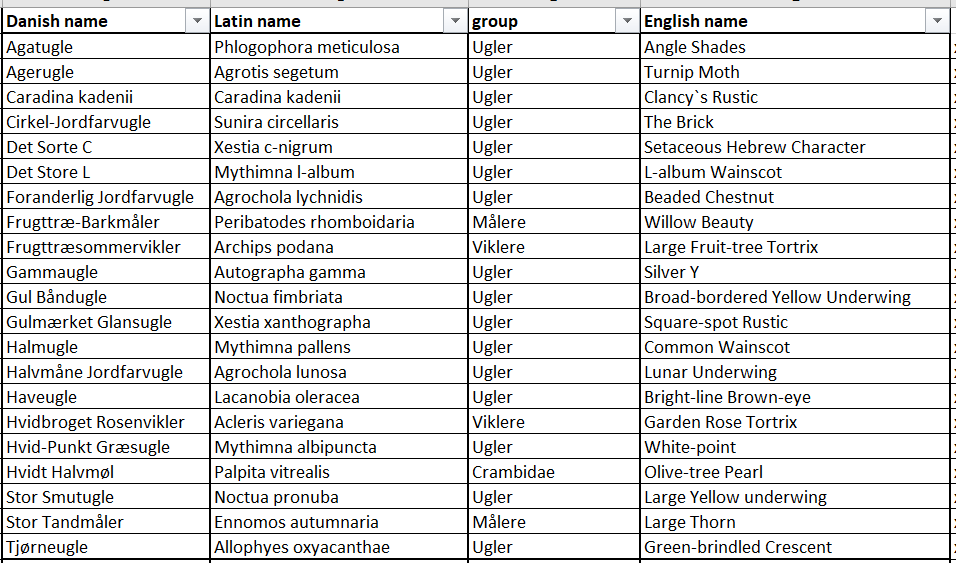Click the Viklere cell for Archips podana
This screenshot has height=563, width=956.
click(554, 247)
